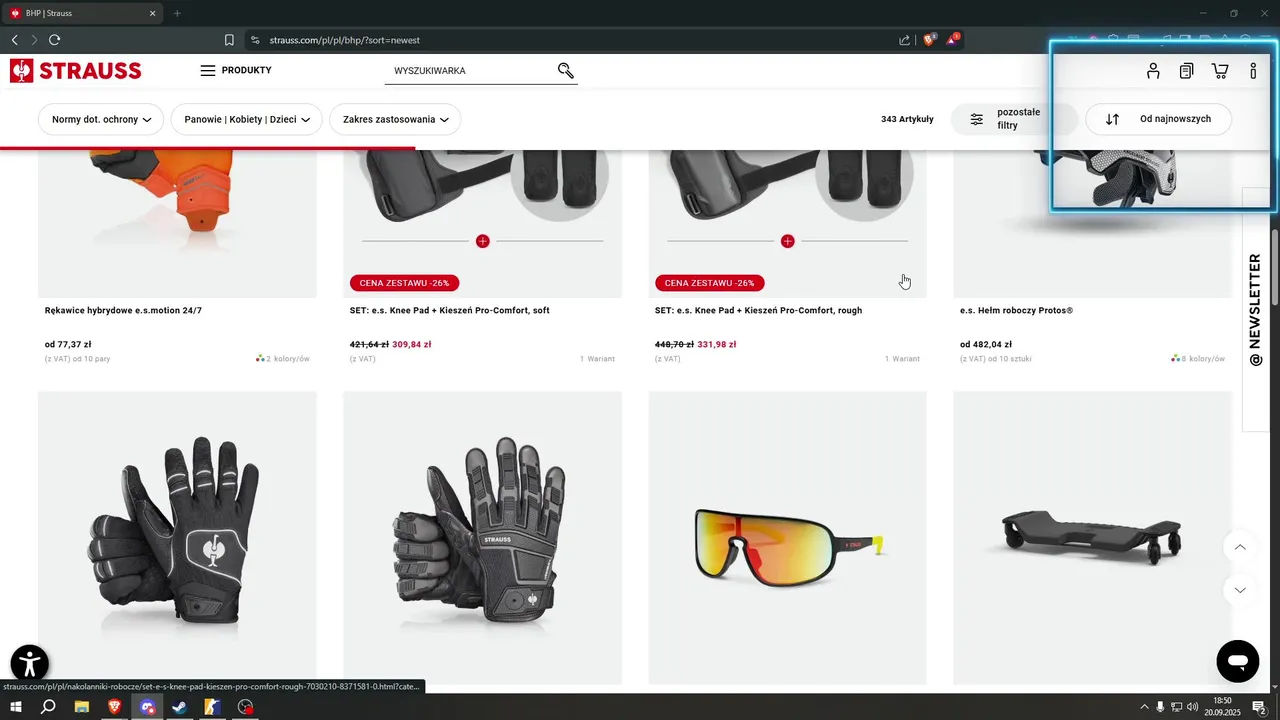Open the Od najnowszych sort dropdown
Viewport: 1280px width, 720px height.
1158,119
